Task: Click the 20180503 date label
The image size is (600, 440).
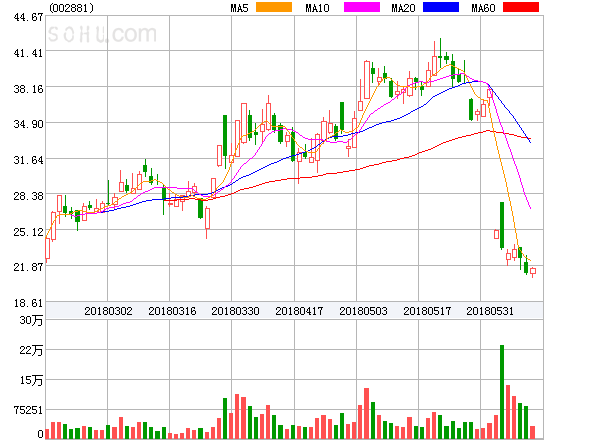Action: tap(363, 311)
